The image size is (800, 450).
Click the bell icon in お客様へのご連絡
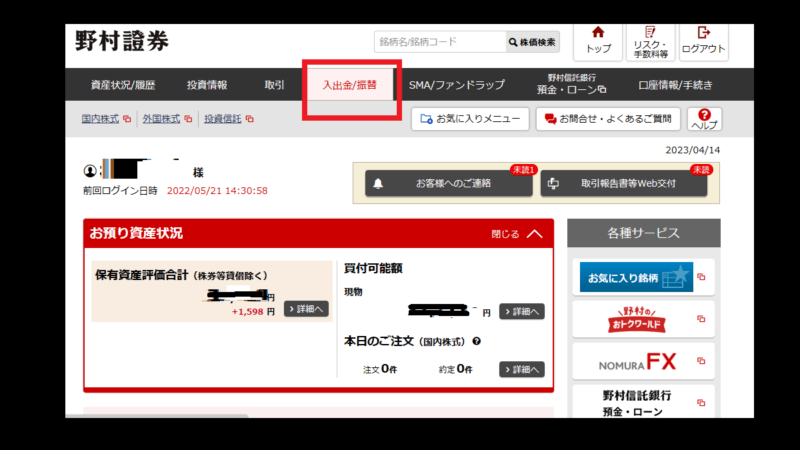[x=378, y=184]
